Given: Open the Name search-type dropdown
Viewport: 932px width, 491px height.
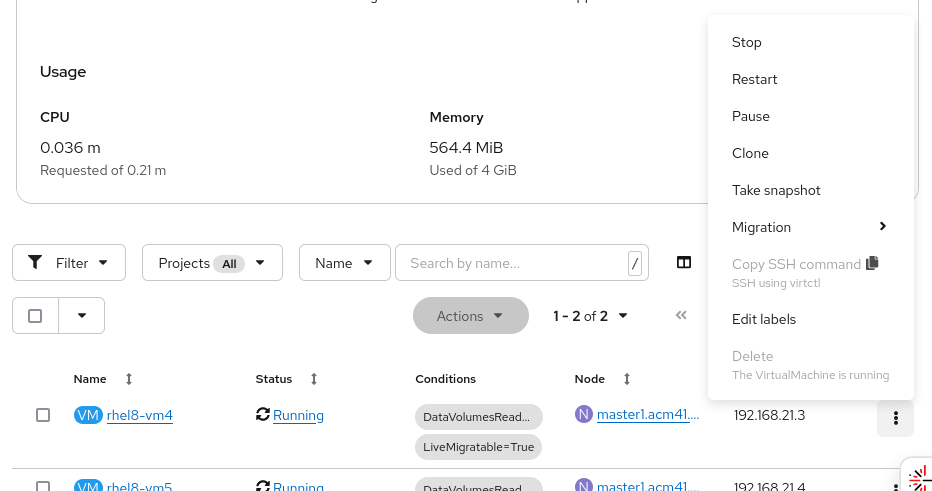Looking at the screenshot, I should coord(344,263).
